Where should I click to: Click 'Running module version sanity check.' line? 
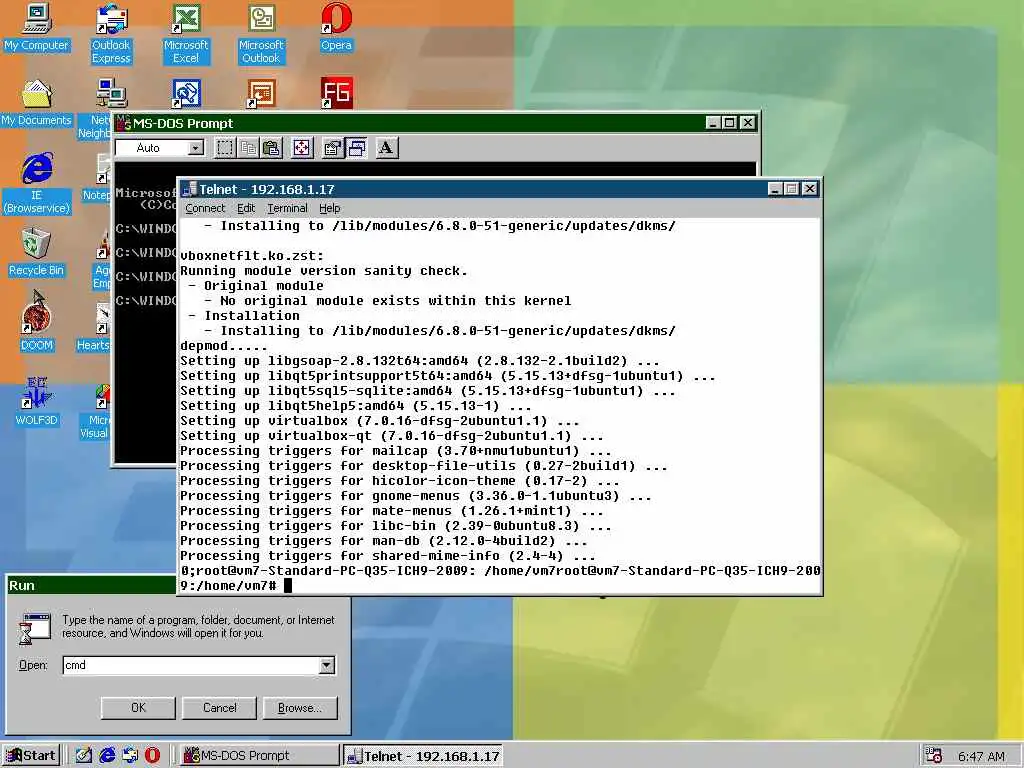point(324,271)
